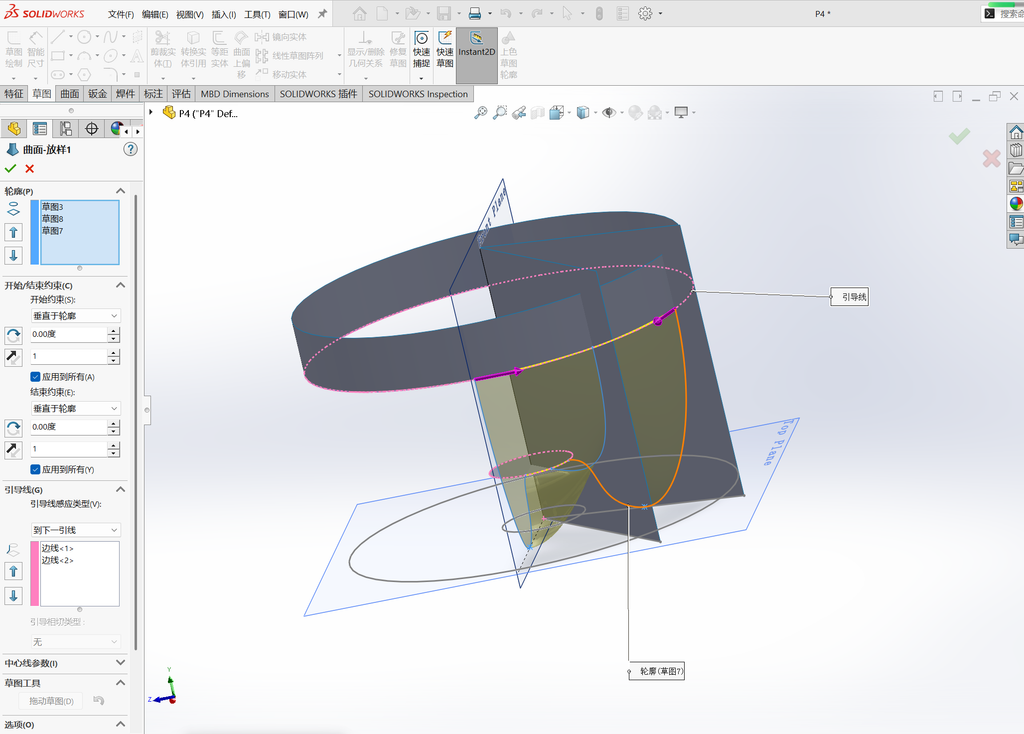
Task: Switch to the 曲面 ribbon tab
Action: click(70, 93)
